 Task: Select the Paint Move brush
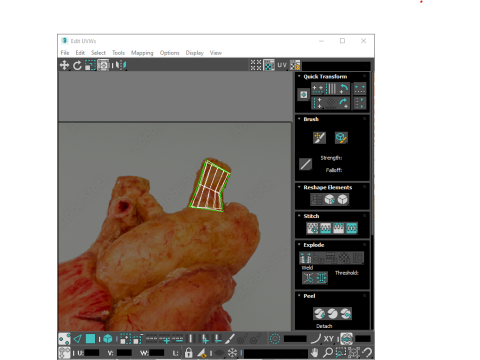tap(319, 138)
